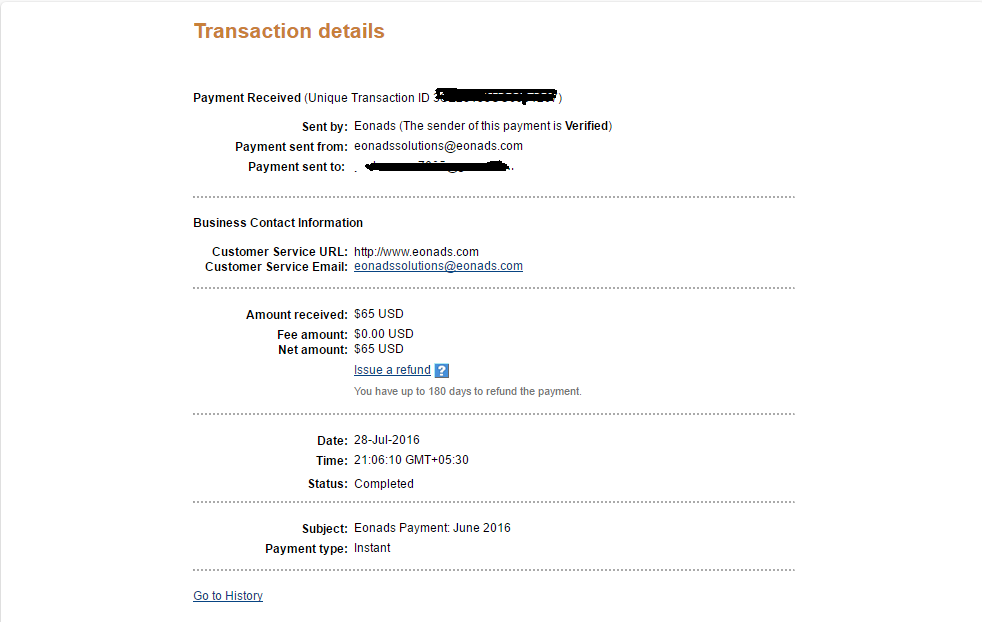Image resolution: width=982 pixels, height=622 pixels.
Task: Go to History via the bottom link
Action: pos(228,596)
